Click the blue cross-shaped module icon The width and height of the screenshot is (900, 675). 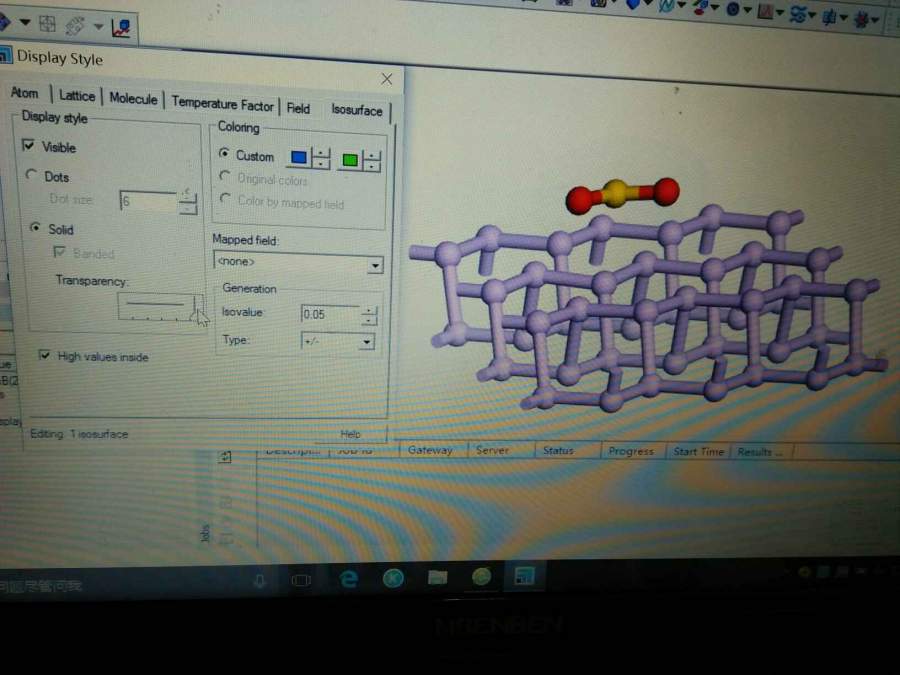pos(829,17)
